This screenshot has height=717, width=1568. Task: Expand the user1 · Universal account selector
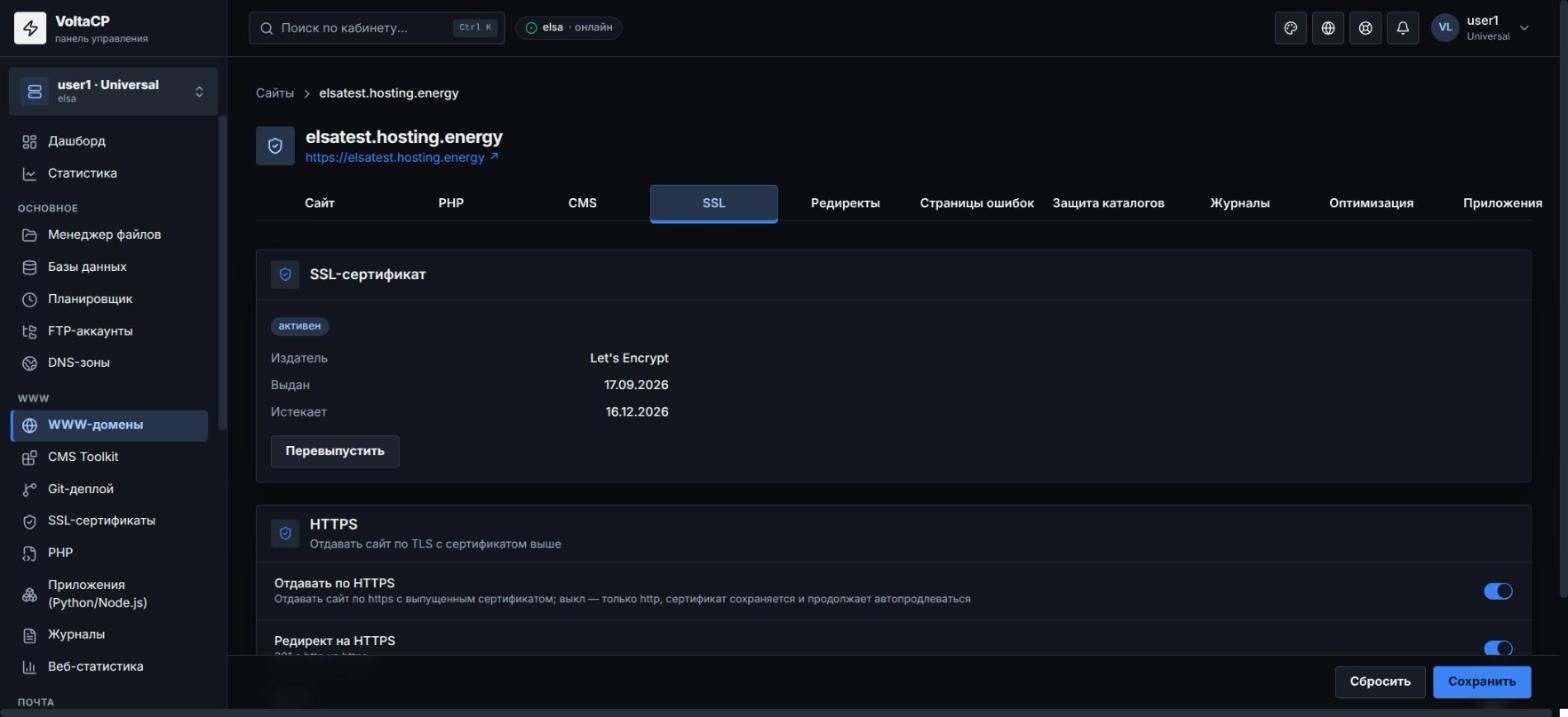tap(113, 91)
